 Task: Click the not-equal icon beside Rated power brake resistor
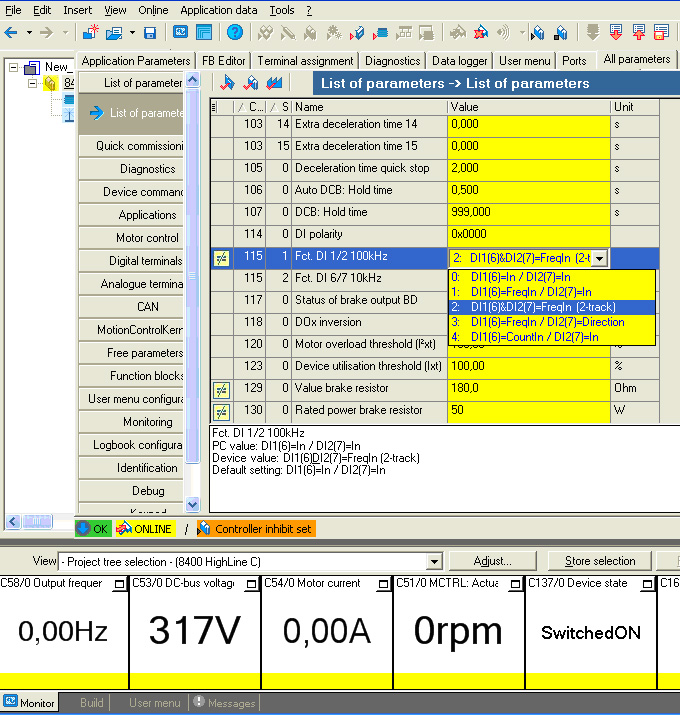[222, 411]
